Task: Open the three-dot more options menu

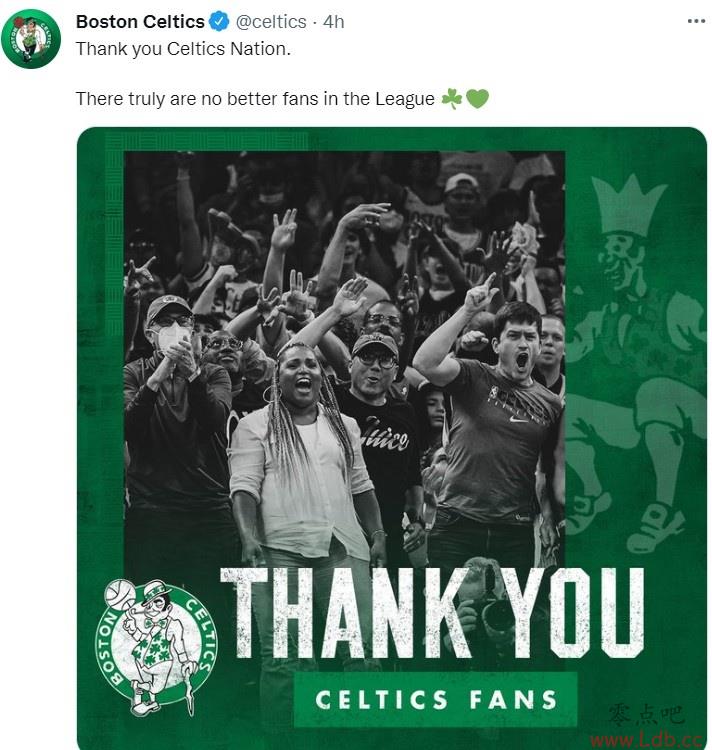Action: point(696,21)
